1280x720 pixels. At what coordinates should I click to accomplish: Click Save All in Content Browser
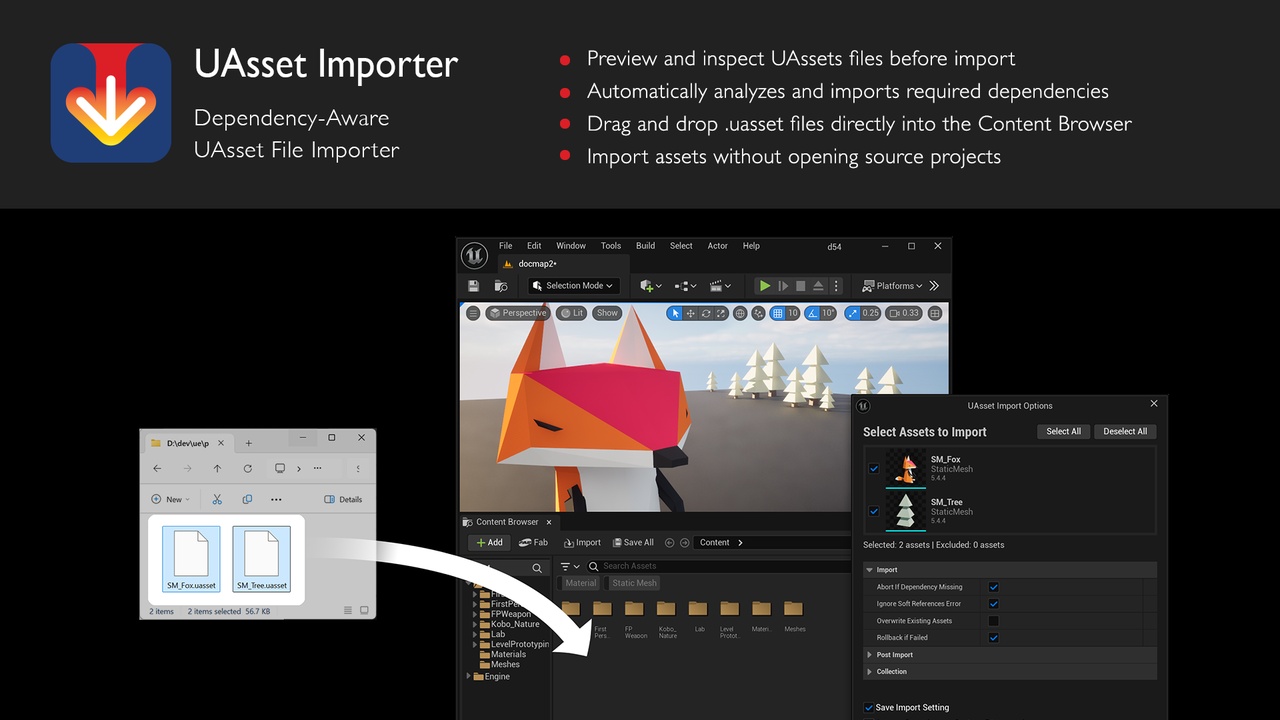[x=633, y=542]
